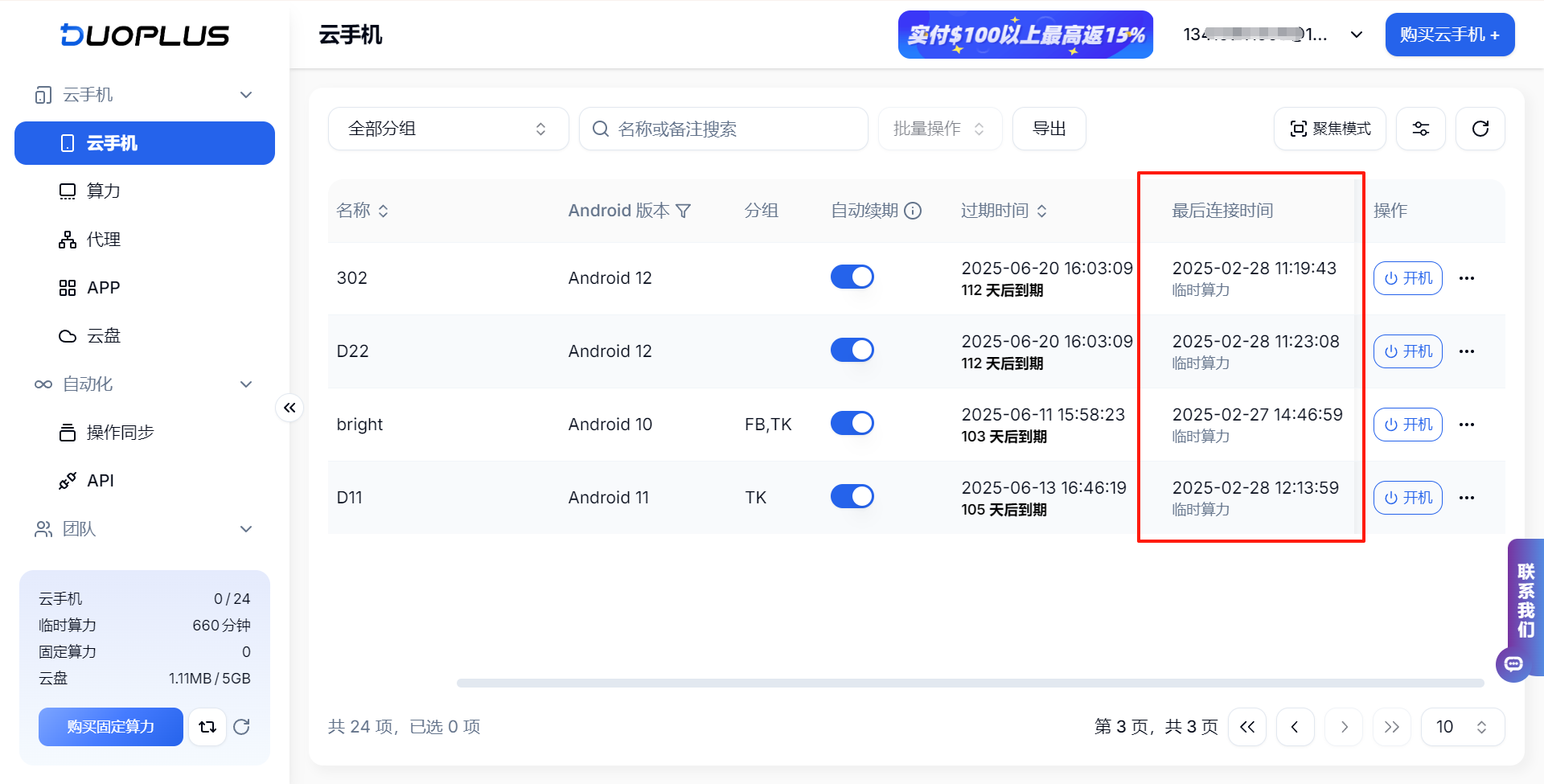Open the chat bubble support icon
Image resolution: width=1544 pixels, height=784 pixels.
pos(1513,664)
